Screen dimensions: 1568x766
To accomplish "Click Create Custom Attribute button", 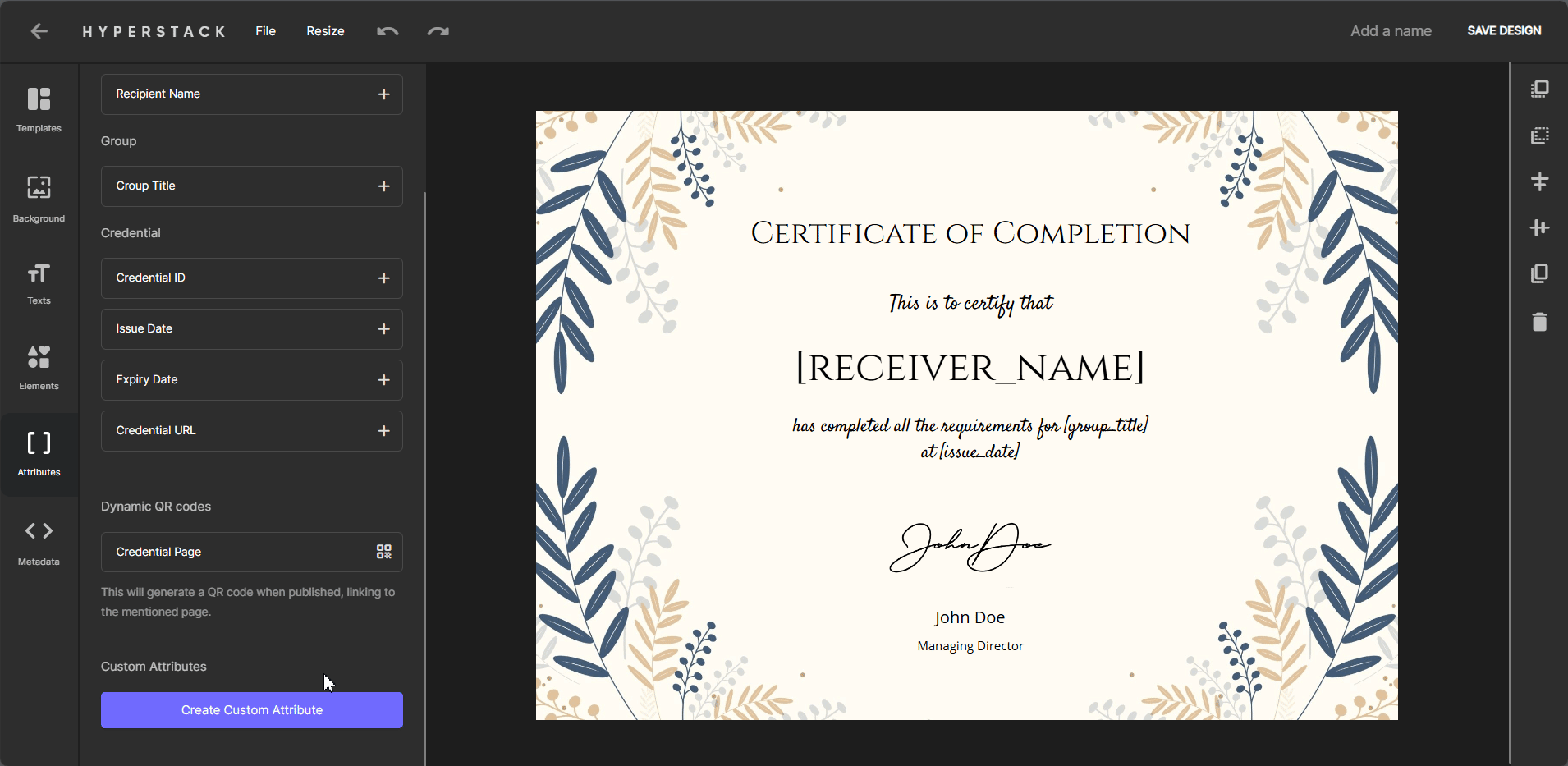I will [251, 710].
